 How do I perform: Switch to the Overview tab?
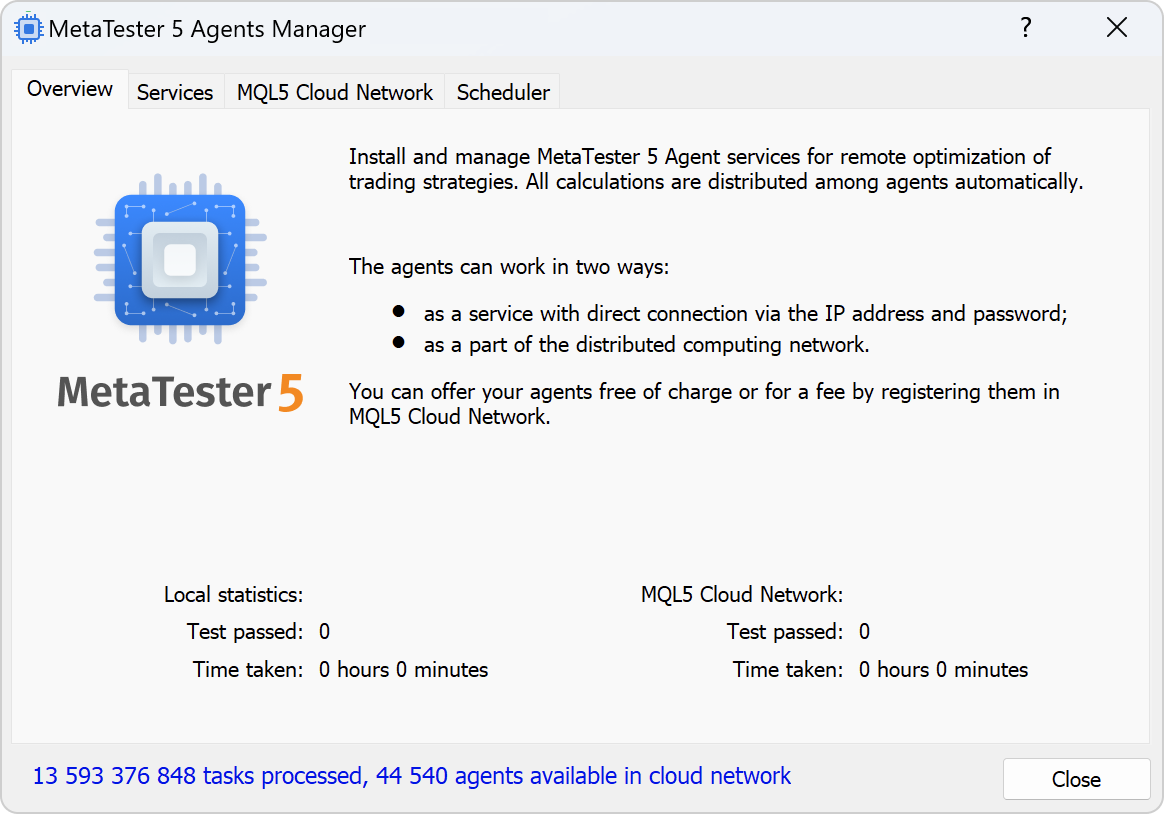pos(70,89)
